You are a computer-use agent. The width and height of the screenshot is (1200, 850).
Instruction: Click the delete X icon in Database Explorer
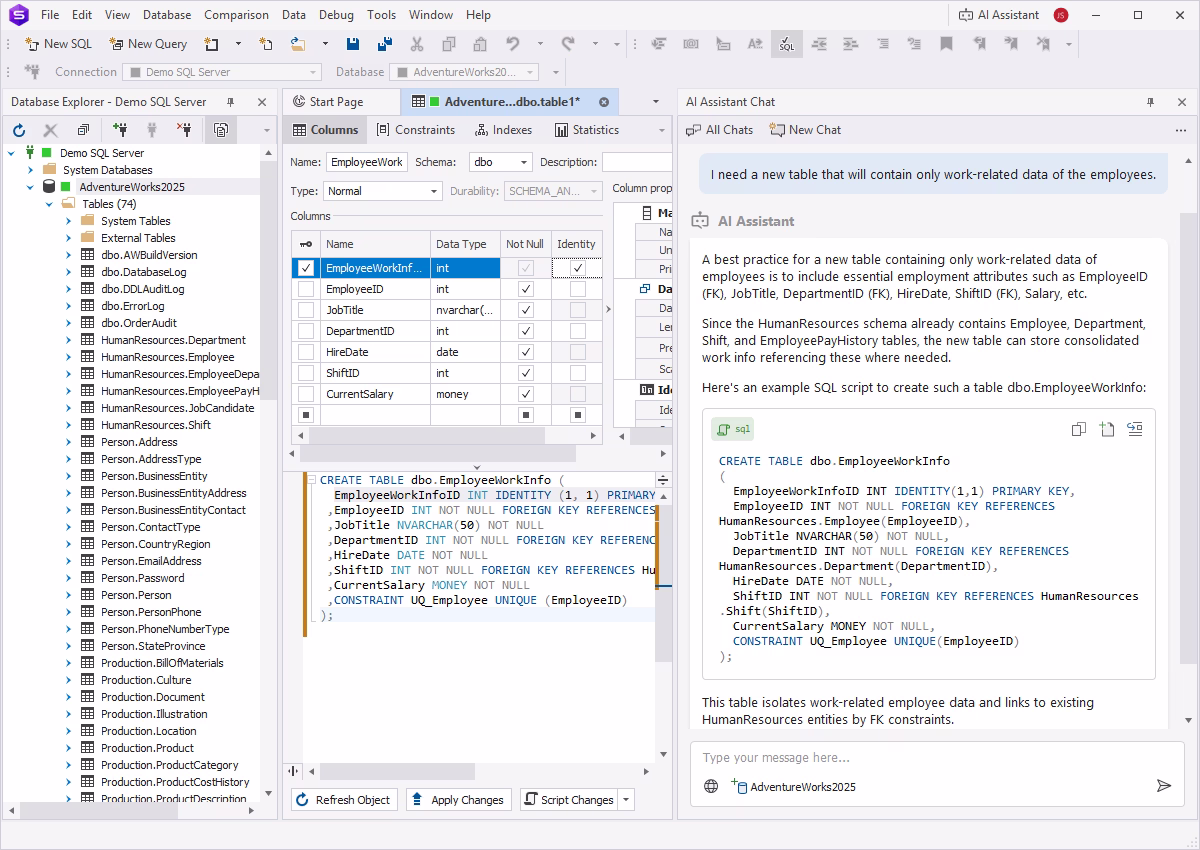(x=51, y=130)
